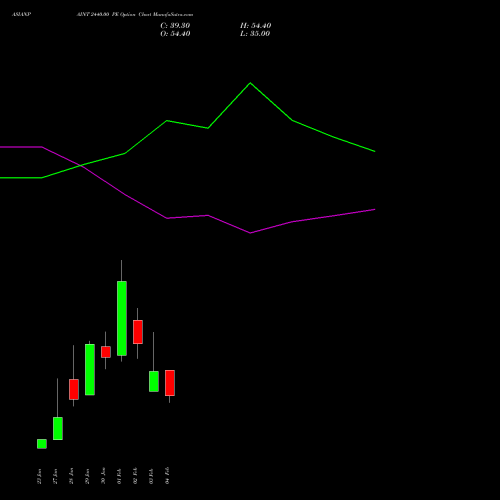Click the lowest point of the purple line

[x=250, y=233]
